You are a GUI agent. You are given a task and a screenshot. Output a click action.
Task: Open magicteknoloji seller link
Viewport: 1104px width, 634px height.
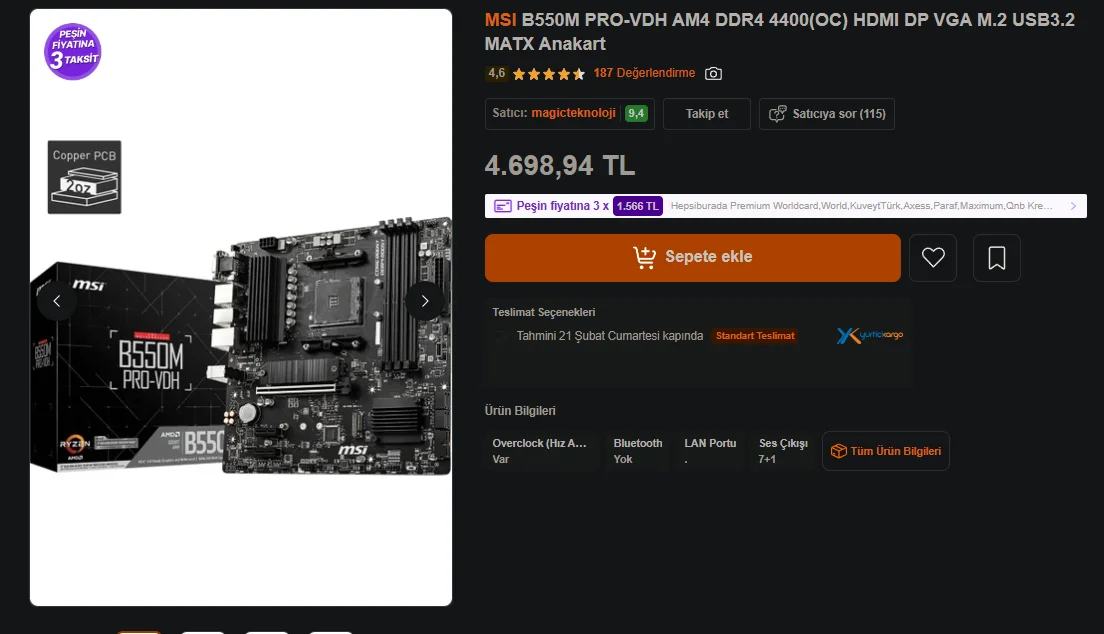(x=573, y=113)
